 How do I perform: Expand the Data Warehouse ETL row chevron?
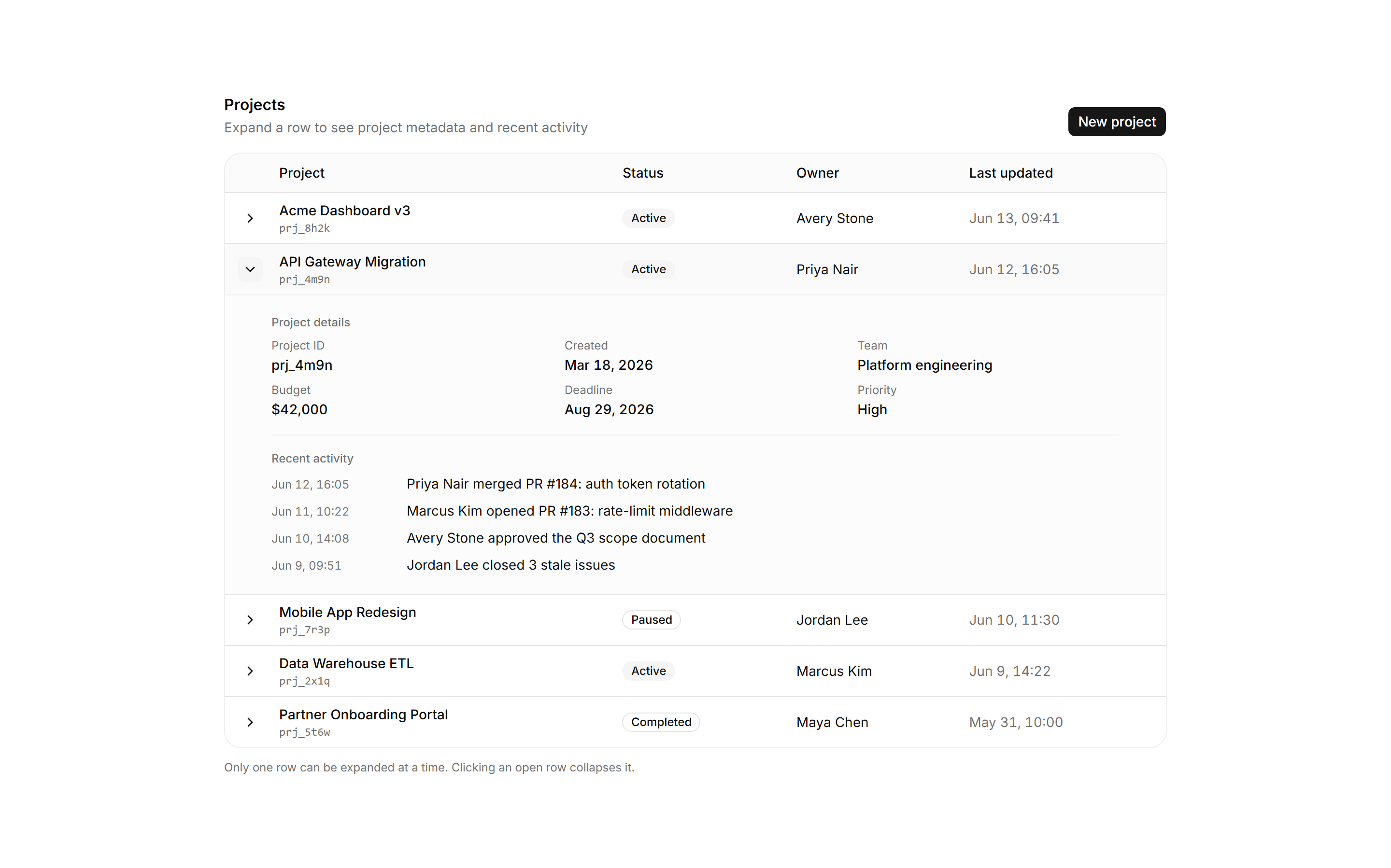[250, 671]
